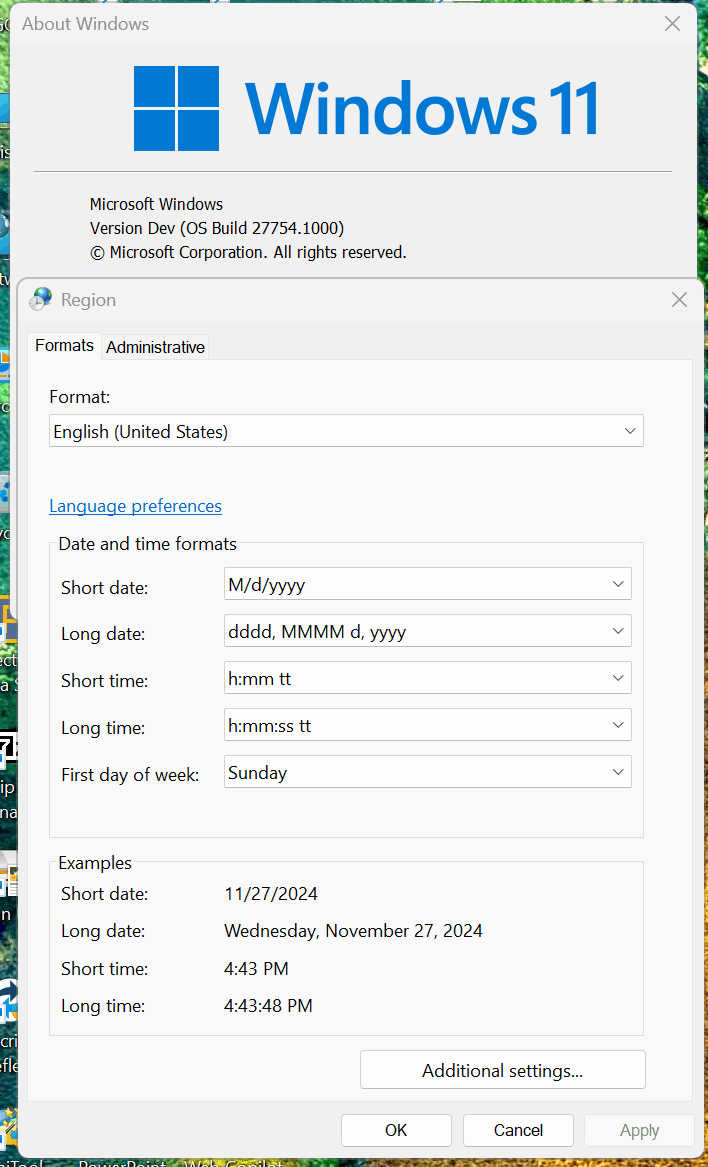This screenshot has height=1167, width=708.
Task: Open the Format language dropdown
Action: click(x=346, y=431)
